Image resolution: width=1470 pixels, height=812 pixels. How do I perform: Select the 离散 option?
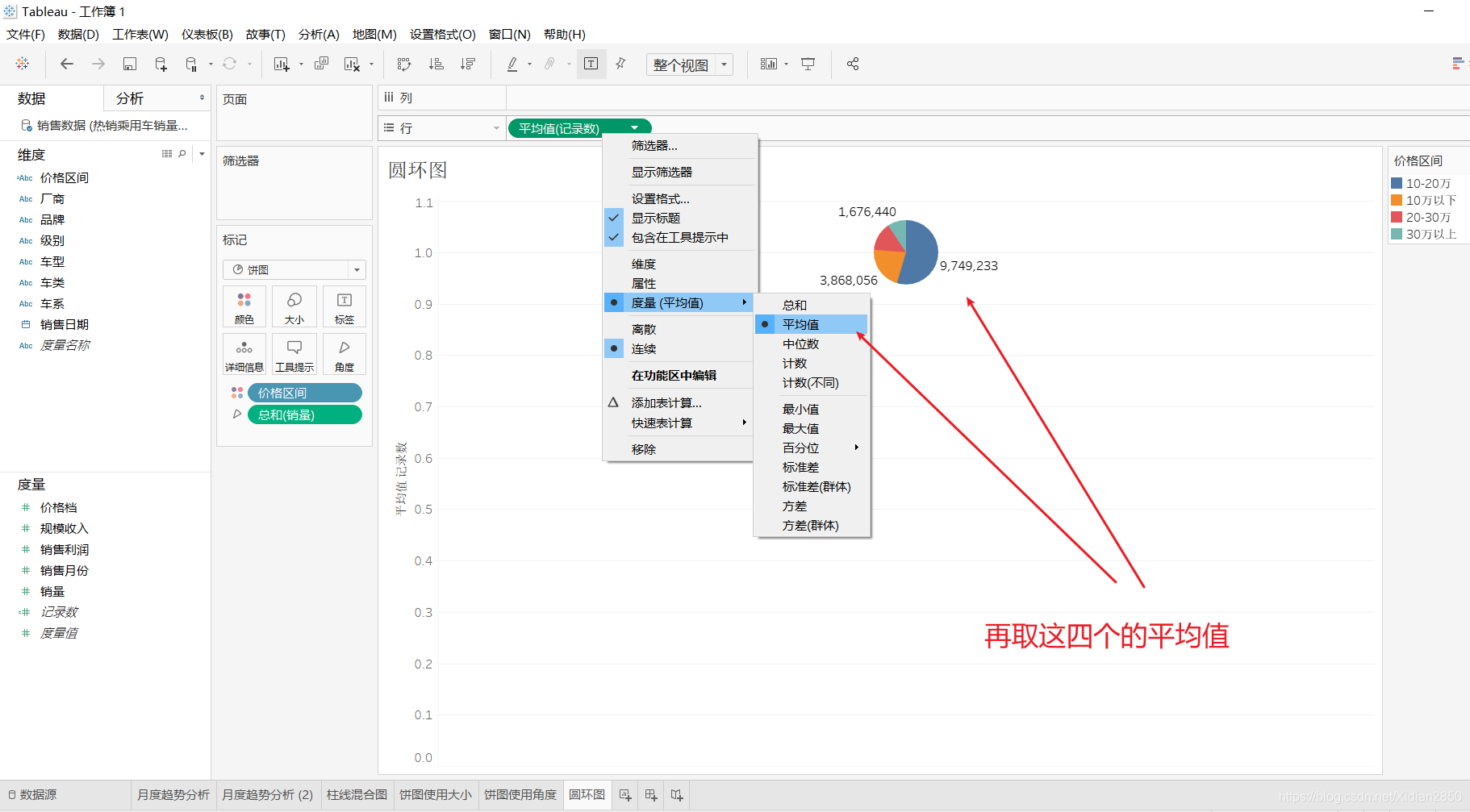coord(678,330)
